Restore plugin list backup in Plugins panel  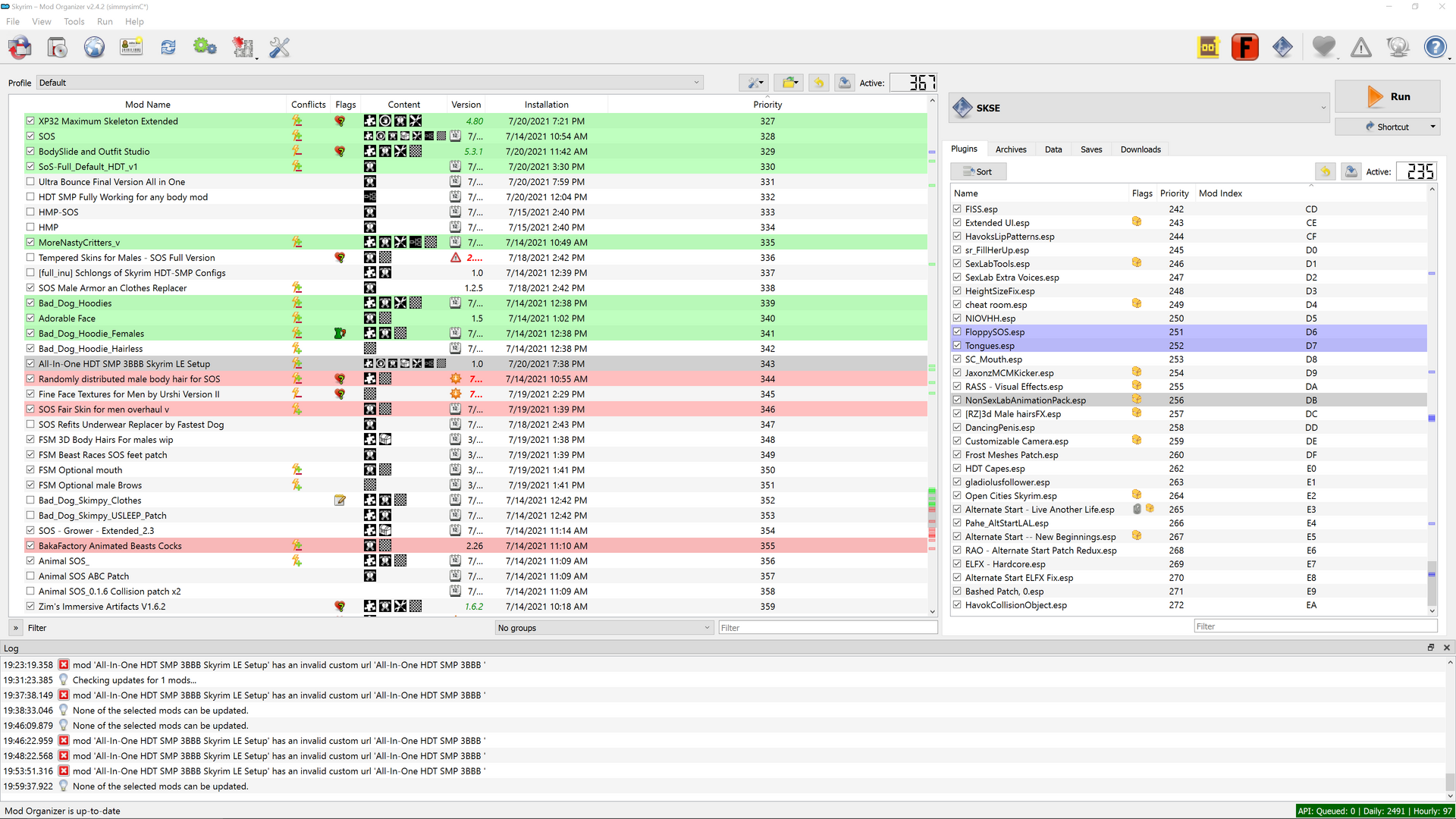click(x=1326, y=171)
